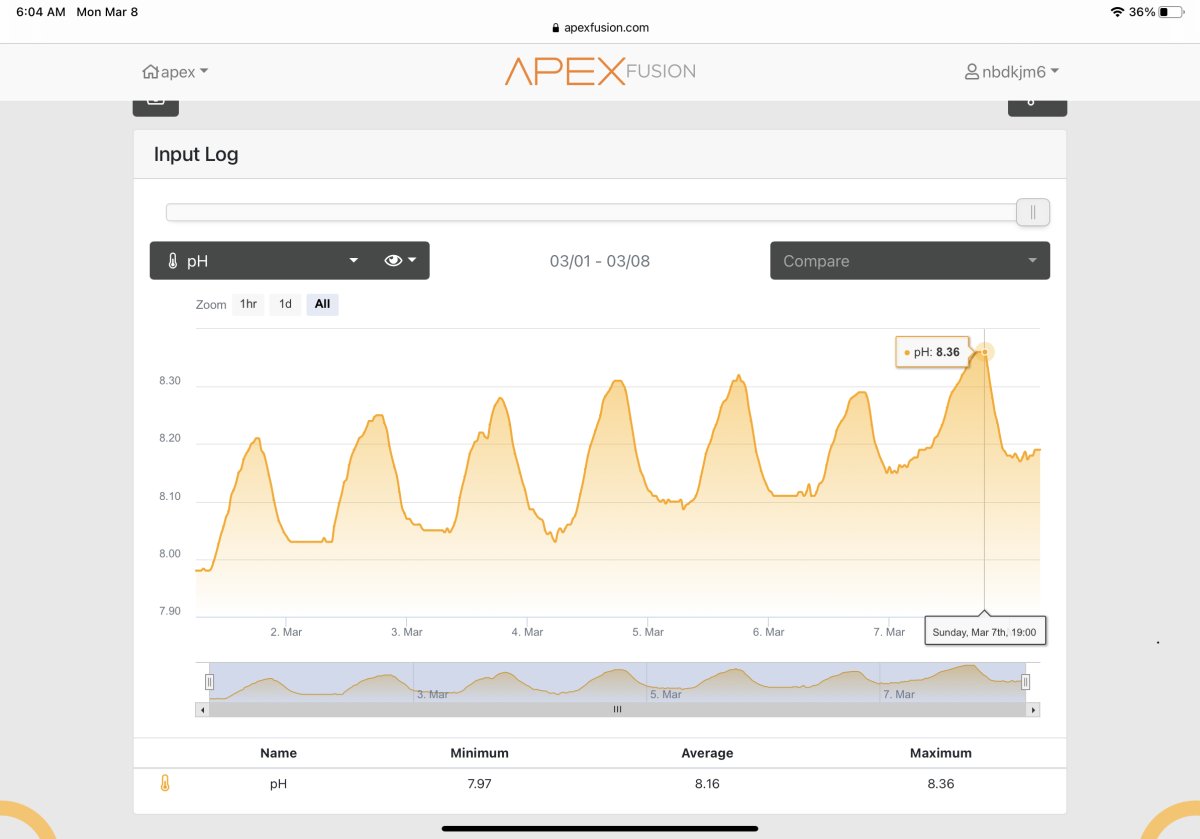Click the APEX Fusion logo
The width and height of the screenshot is (1200, 839).
click(600, 71)
